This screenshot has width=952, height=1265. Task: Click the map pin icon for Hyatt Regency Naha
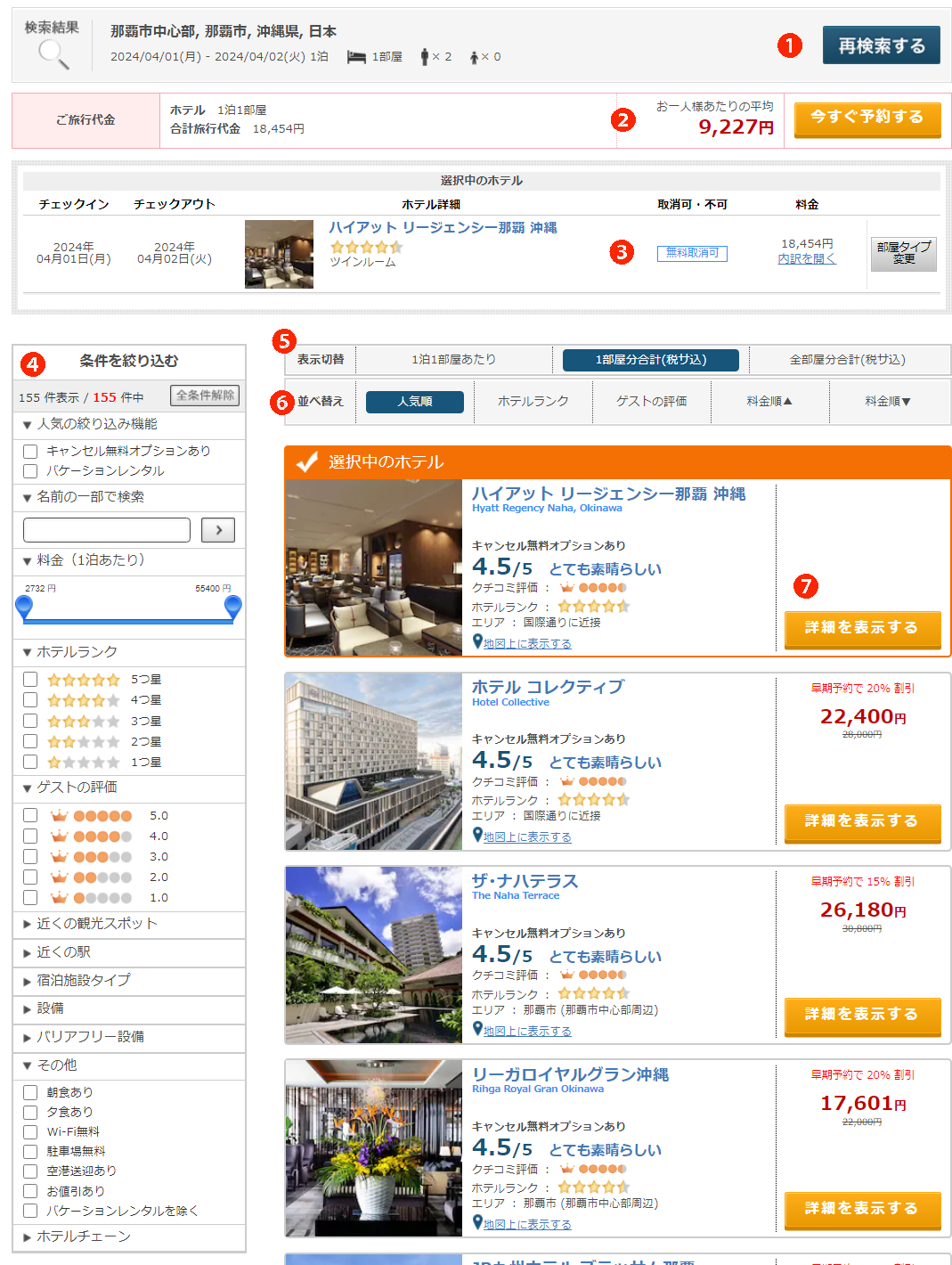click(477, 641)
